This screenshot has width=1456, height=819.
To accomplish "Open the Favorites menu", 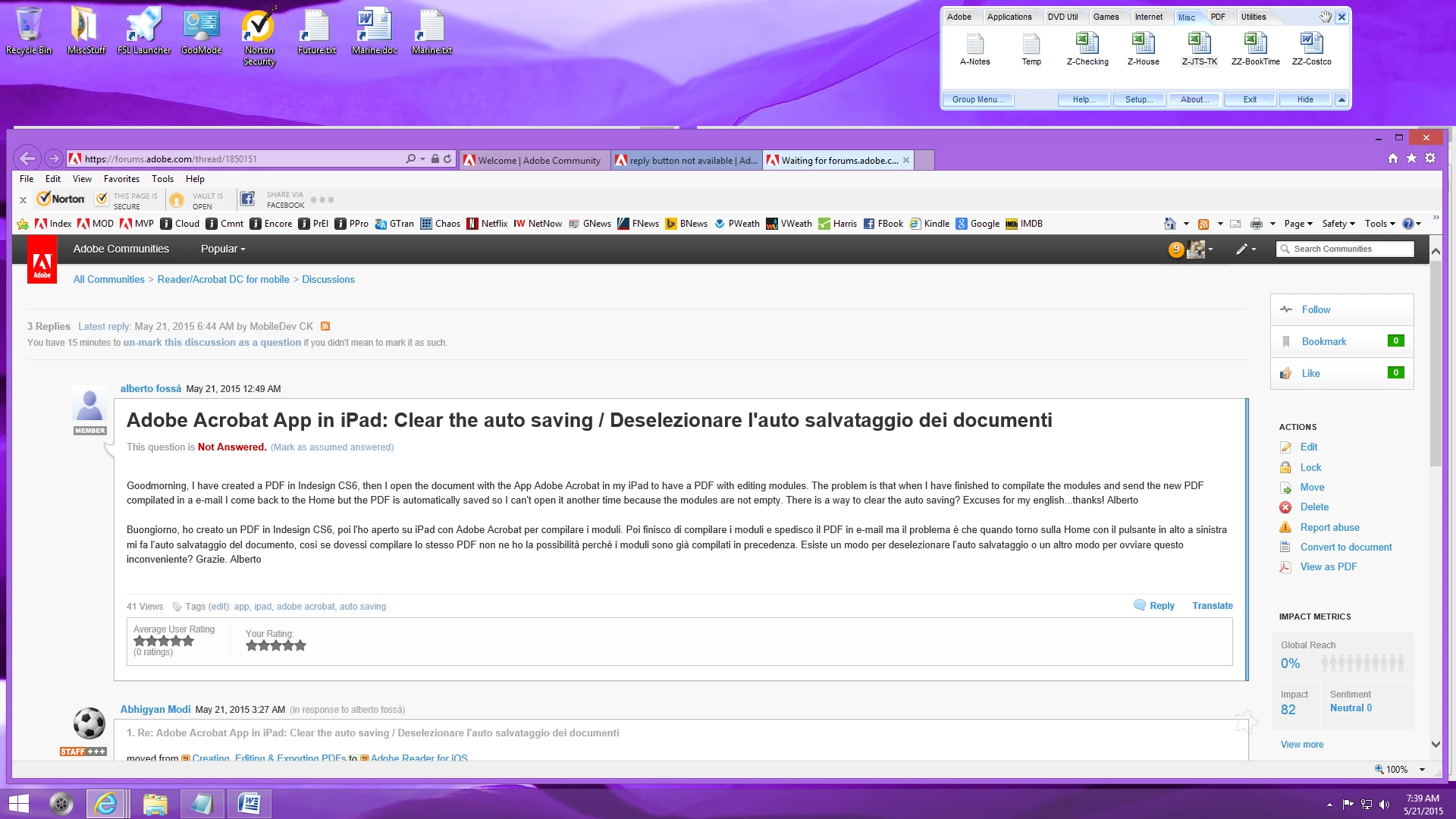I will point(121,179).
